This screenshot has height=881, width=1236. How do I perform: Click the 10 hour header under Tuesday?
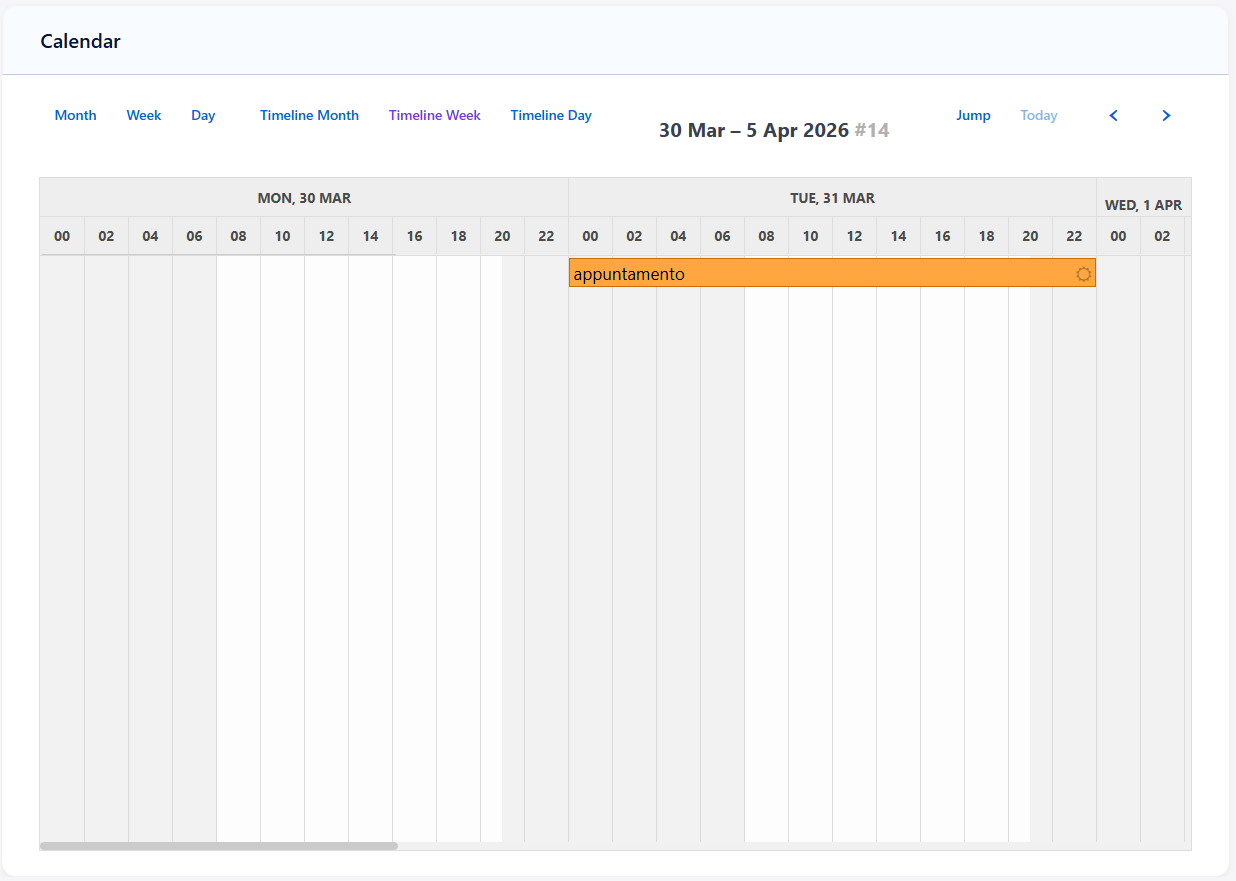810,237
